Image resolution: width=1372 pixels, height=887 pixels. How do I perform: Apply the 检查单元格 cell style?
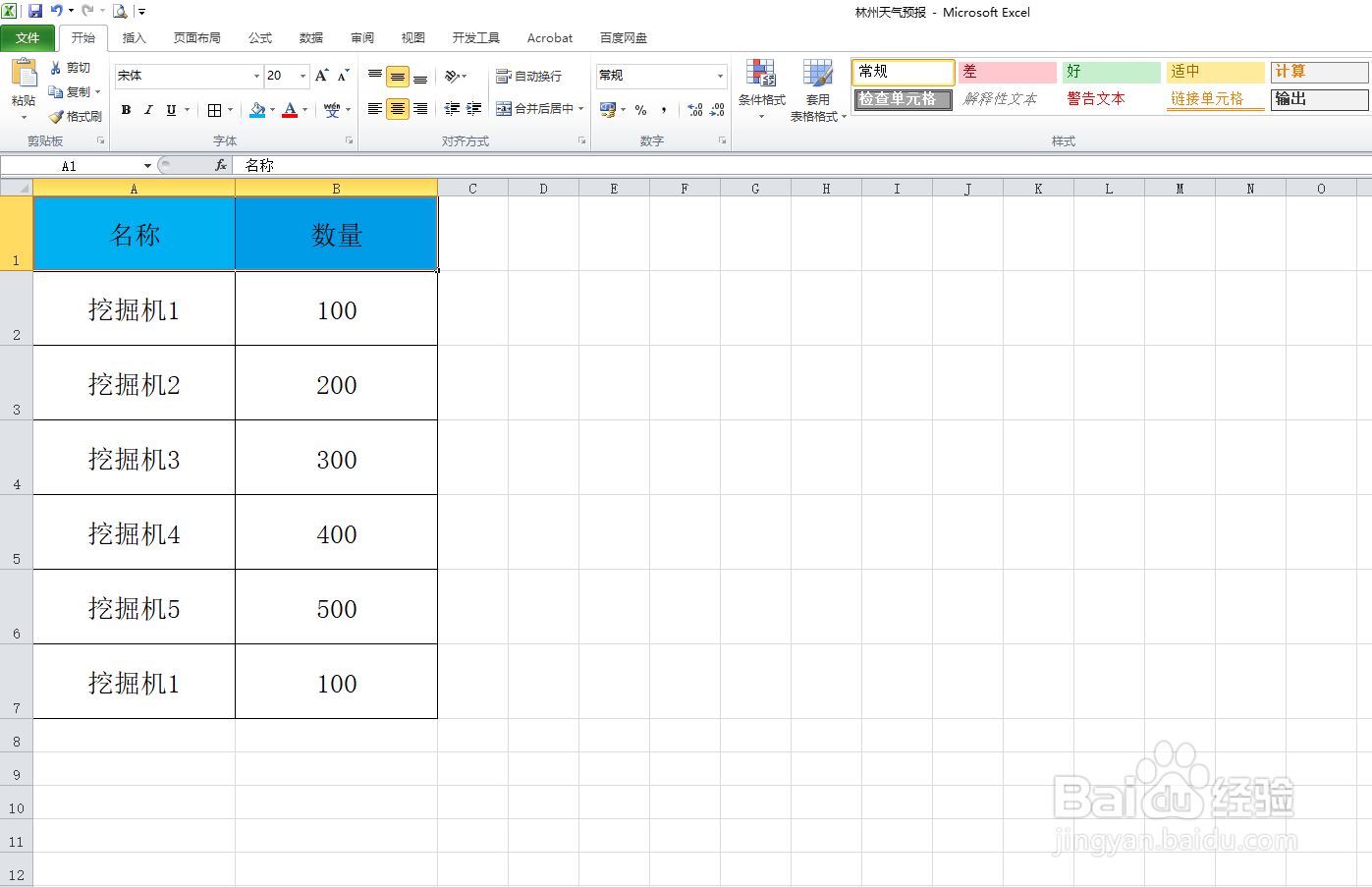pyautogui.click(x=904, y=99)
